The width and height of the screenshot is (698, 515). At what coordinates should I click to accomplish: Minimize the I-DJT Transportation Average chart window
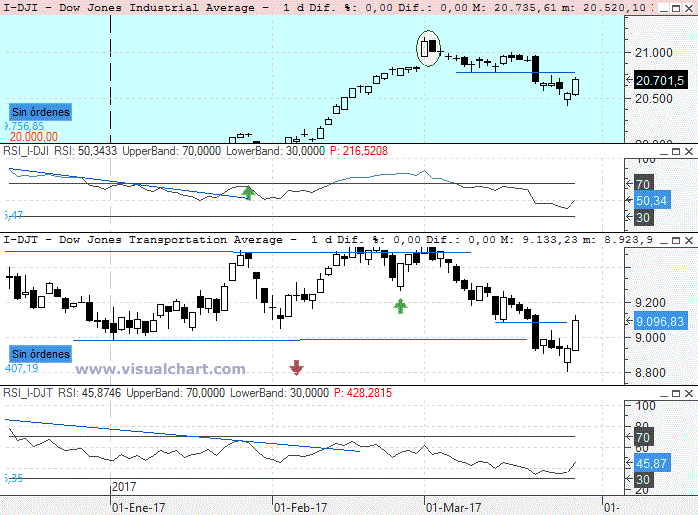click(663, 240)
